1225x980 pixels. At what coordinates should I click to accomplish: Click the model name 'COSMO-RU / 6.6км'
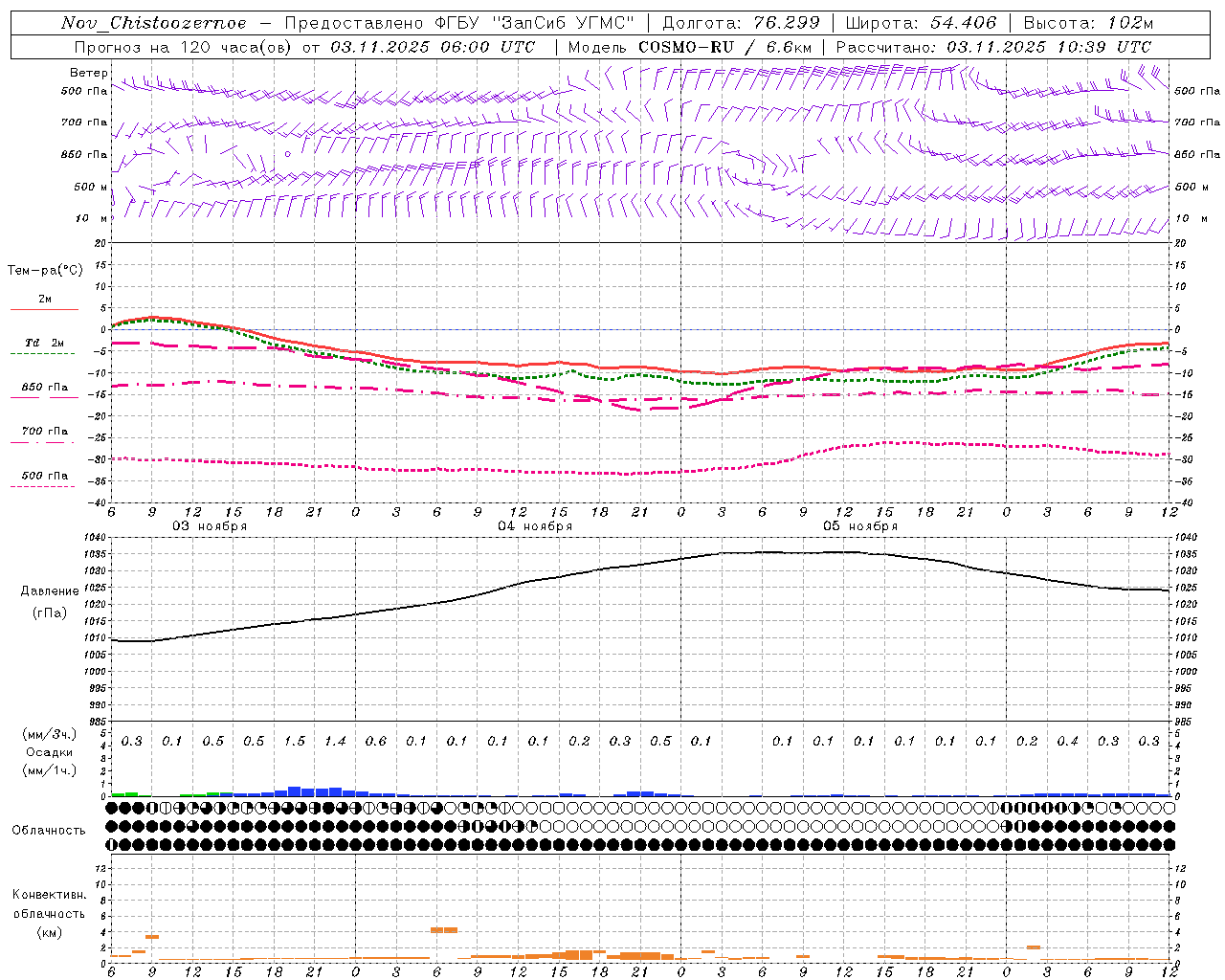tap(724, 47)
